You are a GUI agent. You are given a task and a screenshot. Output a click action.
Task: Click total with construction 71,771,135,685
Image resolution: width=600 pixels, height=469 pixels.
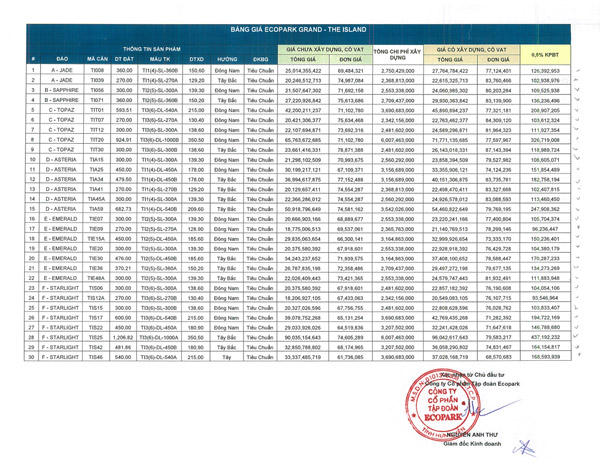[x=450, y=140]
